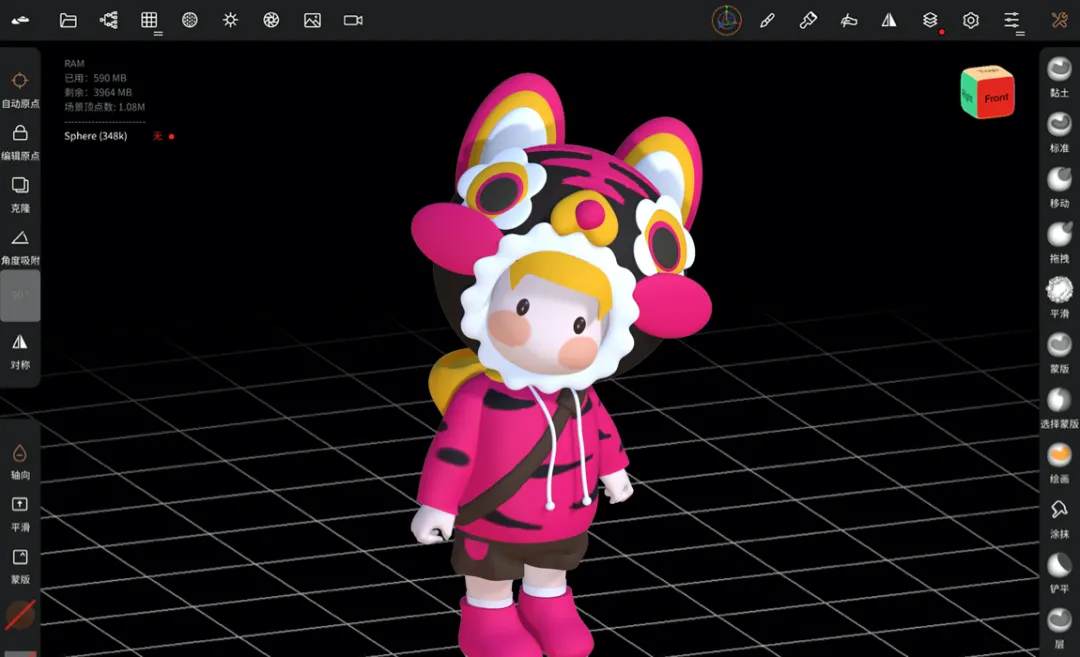The height and width of the screenshot is (657, 1080).
Task: Open the topology grid menu
Action: point(149,20)
